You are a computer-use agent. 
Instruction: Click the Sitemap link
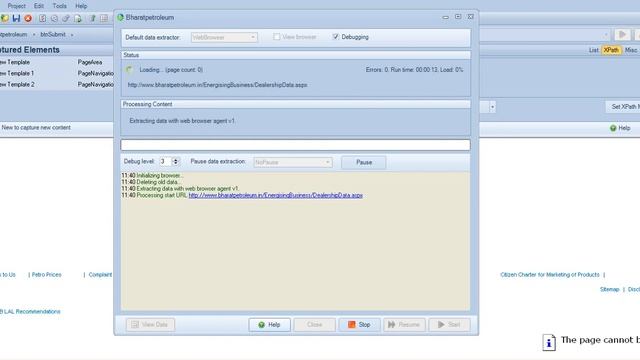pyautogui.click(x=609, y=289)
